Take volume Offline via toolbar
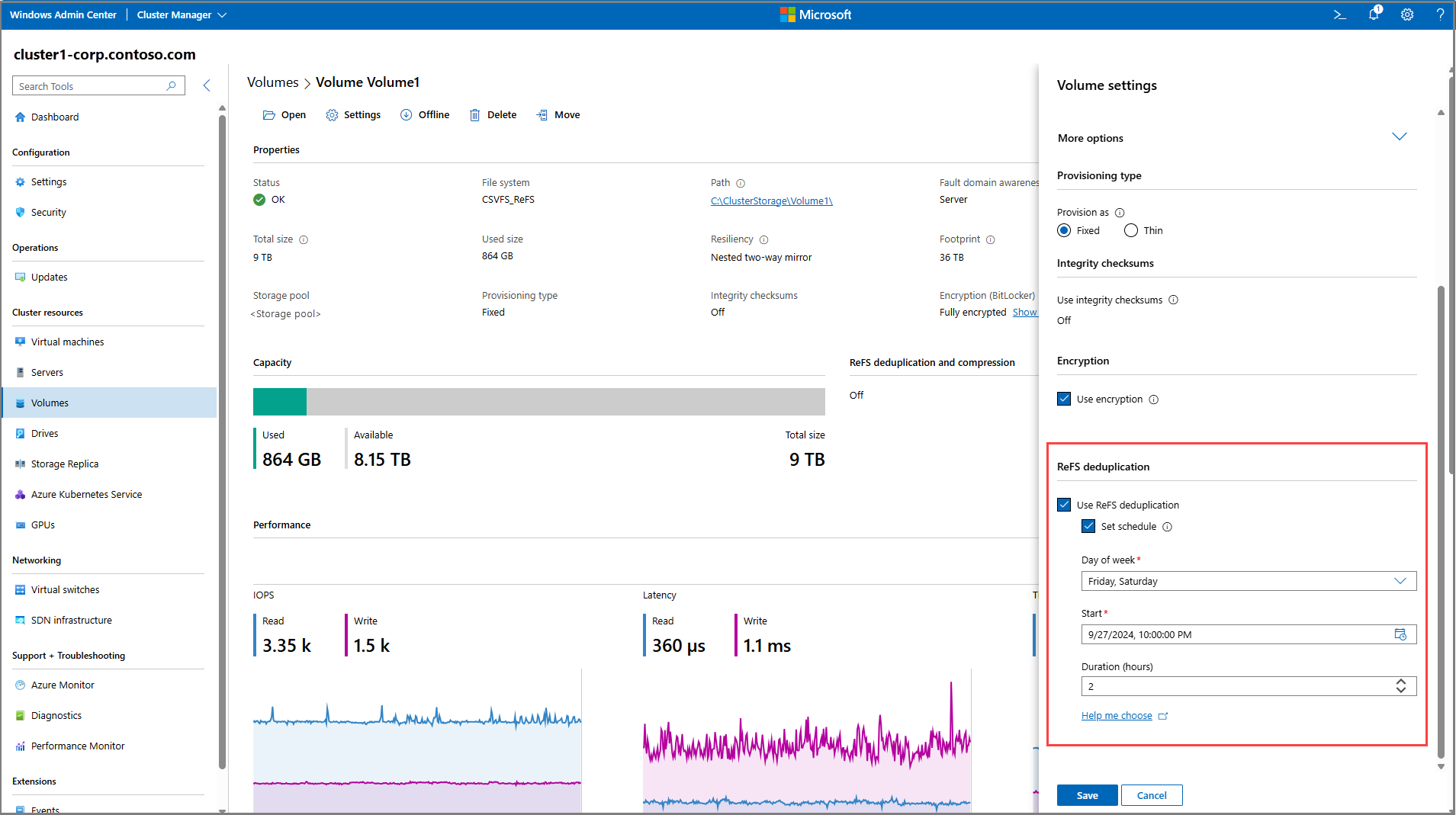The height and width of the screenshot is (815, 1456). tap(425, 115)
